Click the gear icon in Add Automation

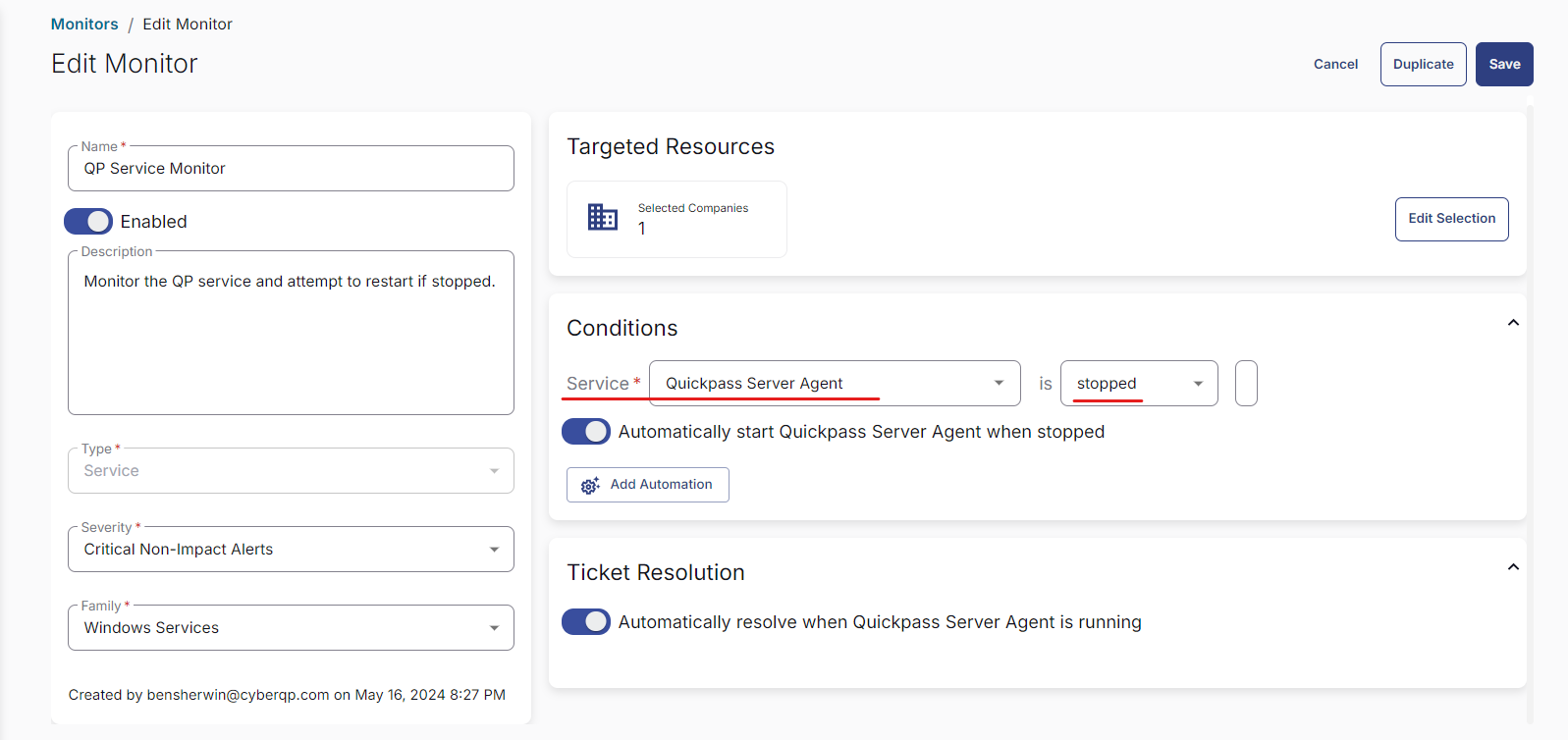tap(590, 485)
